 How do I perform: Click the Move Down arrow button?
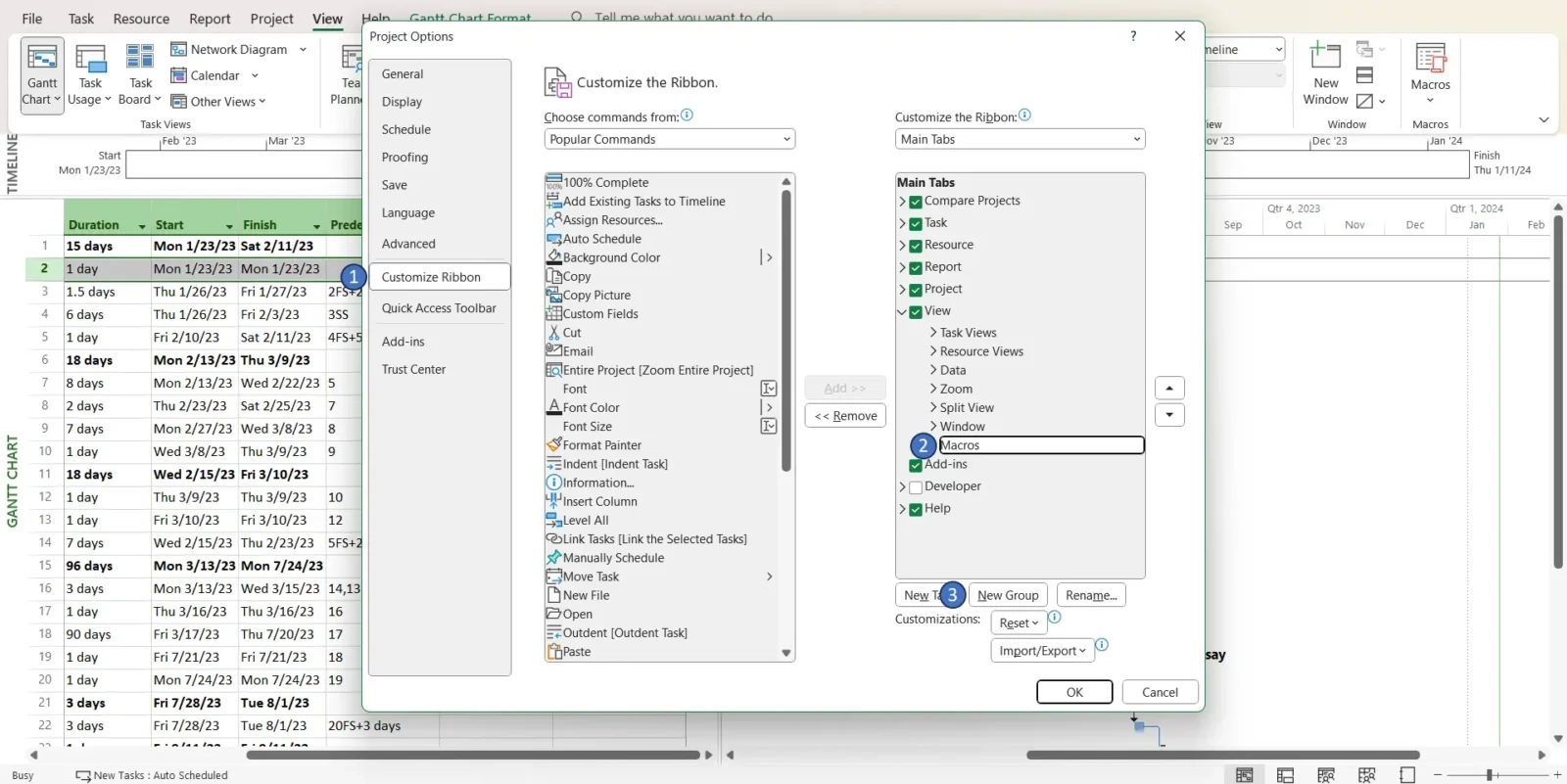coord(1169,415)
